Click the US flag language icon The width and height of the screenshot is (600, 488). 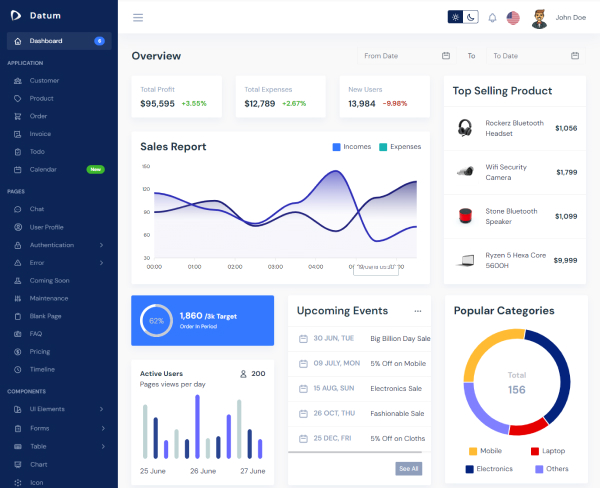tap(513, 17)
